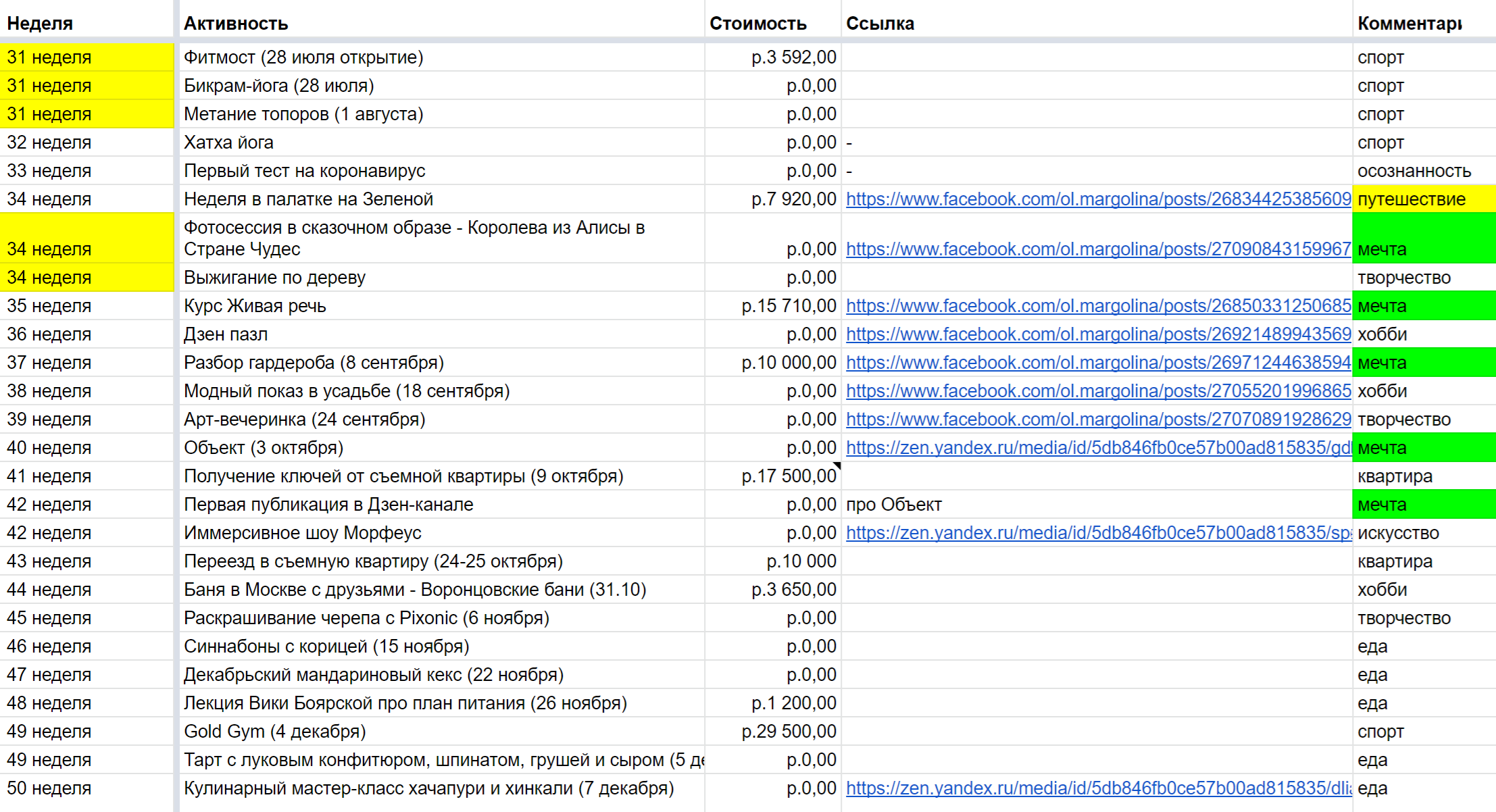
Task: Click the 'Тарт с луковым конфитюром' cell
Action: tap(442, 760)
